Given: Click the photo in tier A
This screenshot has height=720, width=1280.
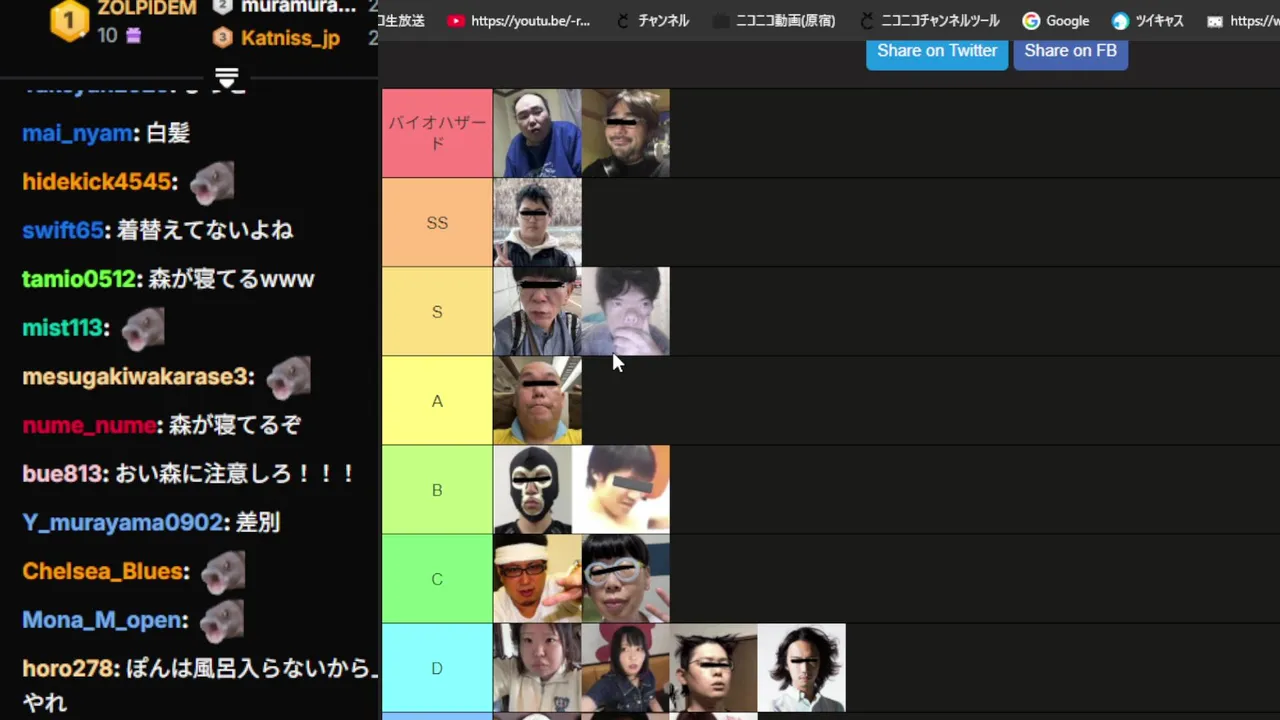Looking at the screenshot, I should tap(537, 400).
